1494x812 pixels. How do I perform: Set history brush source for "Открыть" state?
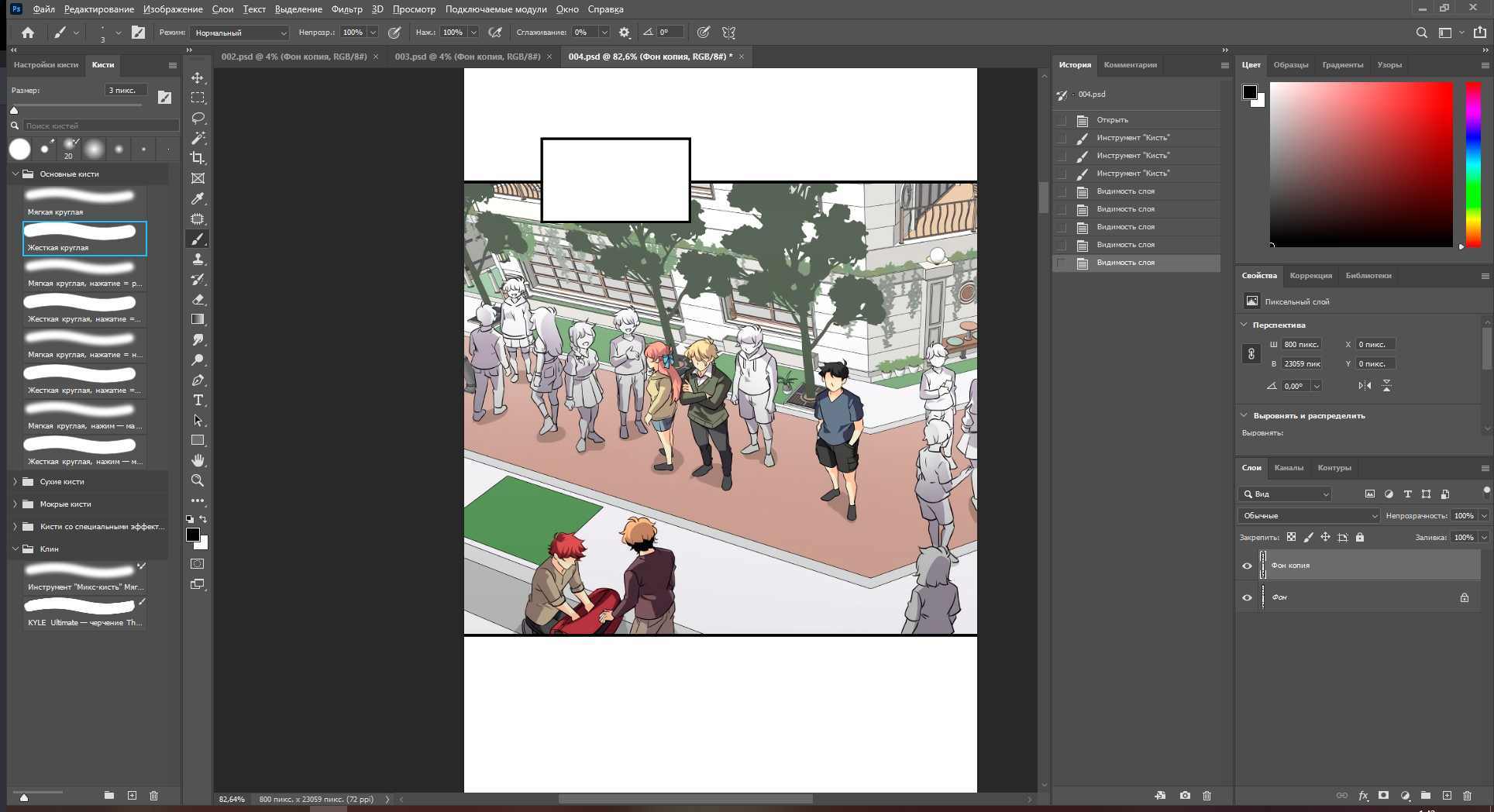point(1062,120)
